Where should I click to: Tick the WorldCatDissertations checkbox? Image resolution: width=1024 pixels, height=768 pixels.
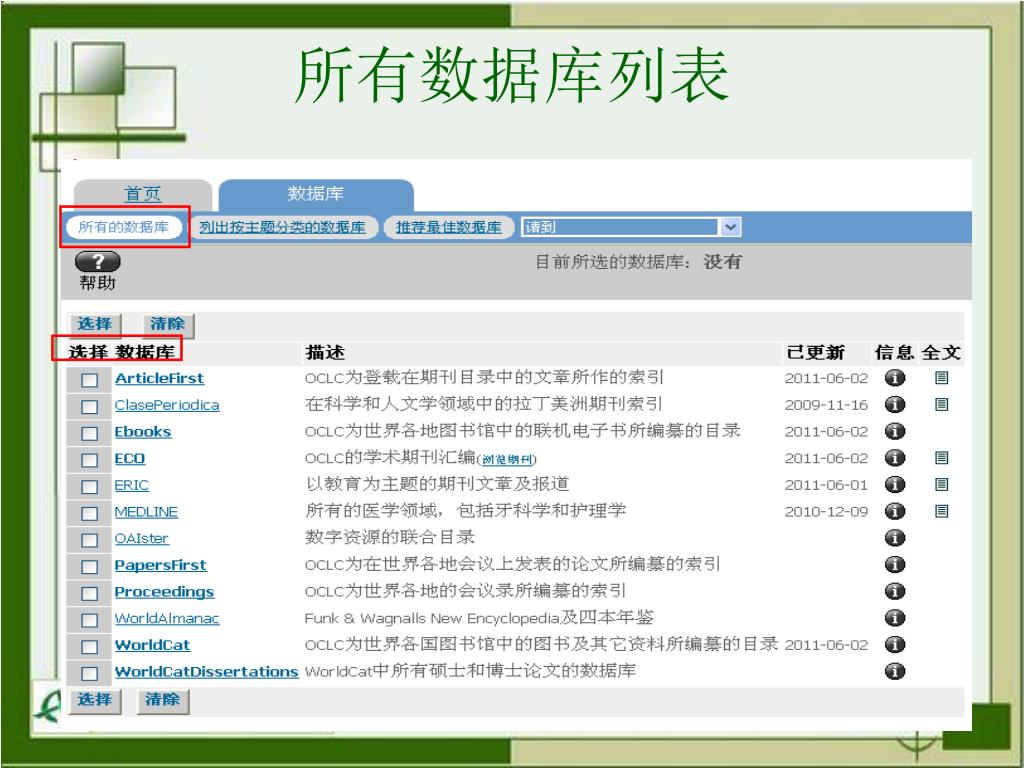pos(89,673)
